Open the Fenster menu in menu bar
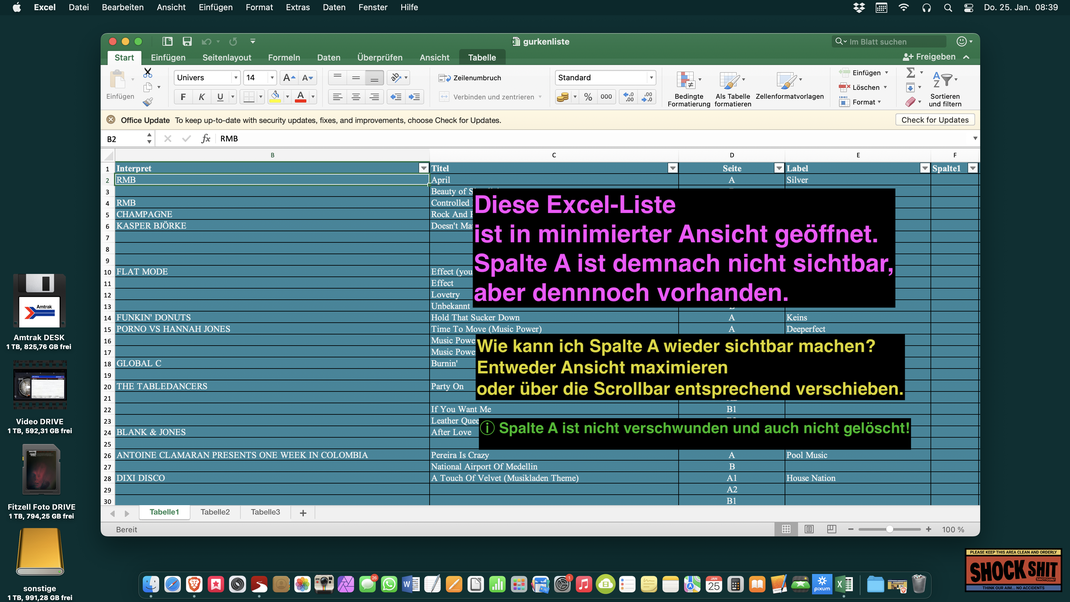1070x602 pixels. tap(373, 8)
